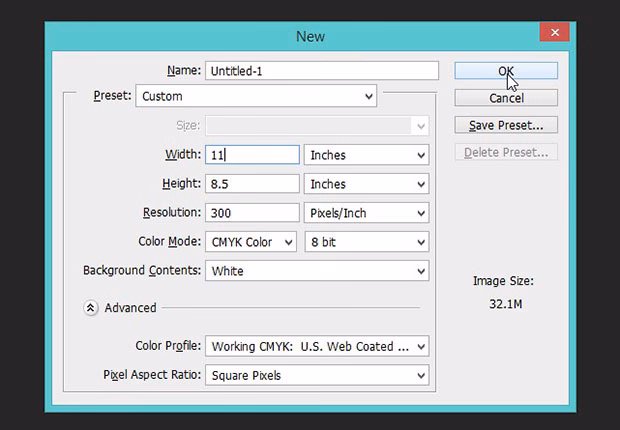Open the Color Mode dropdown showing CMYK Color
The height and width of the screenshot is (430, 620).
tap(251, 242)
